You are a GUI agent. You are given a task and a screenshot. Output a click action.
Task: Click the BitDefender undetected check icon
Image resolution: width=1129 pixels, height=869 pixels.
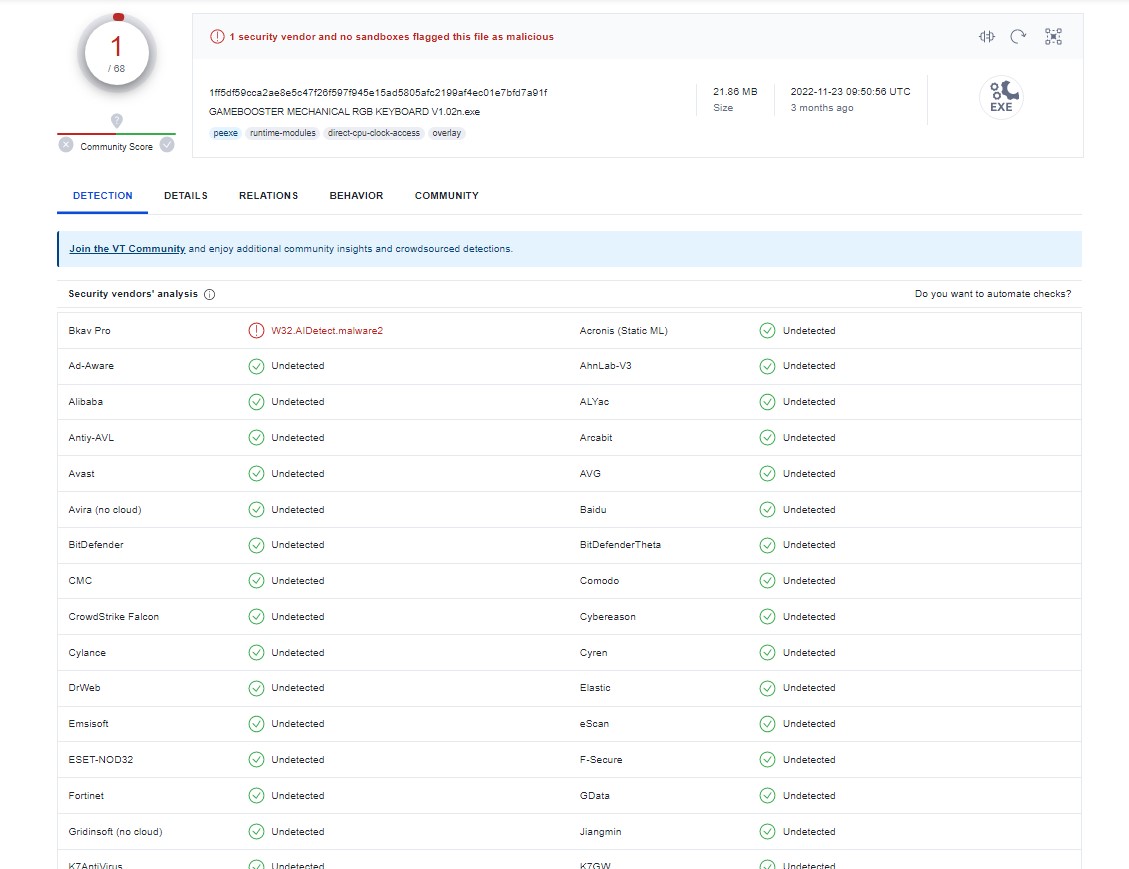256,545
